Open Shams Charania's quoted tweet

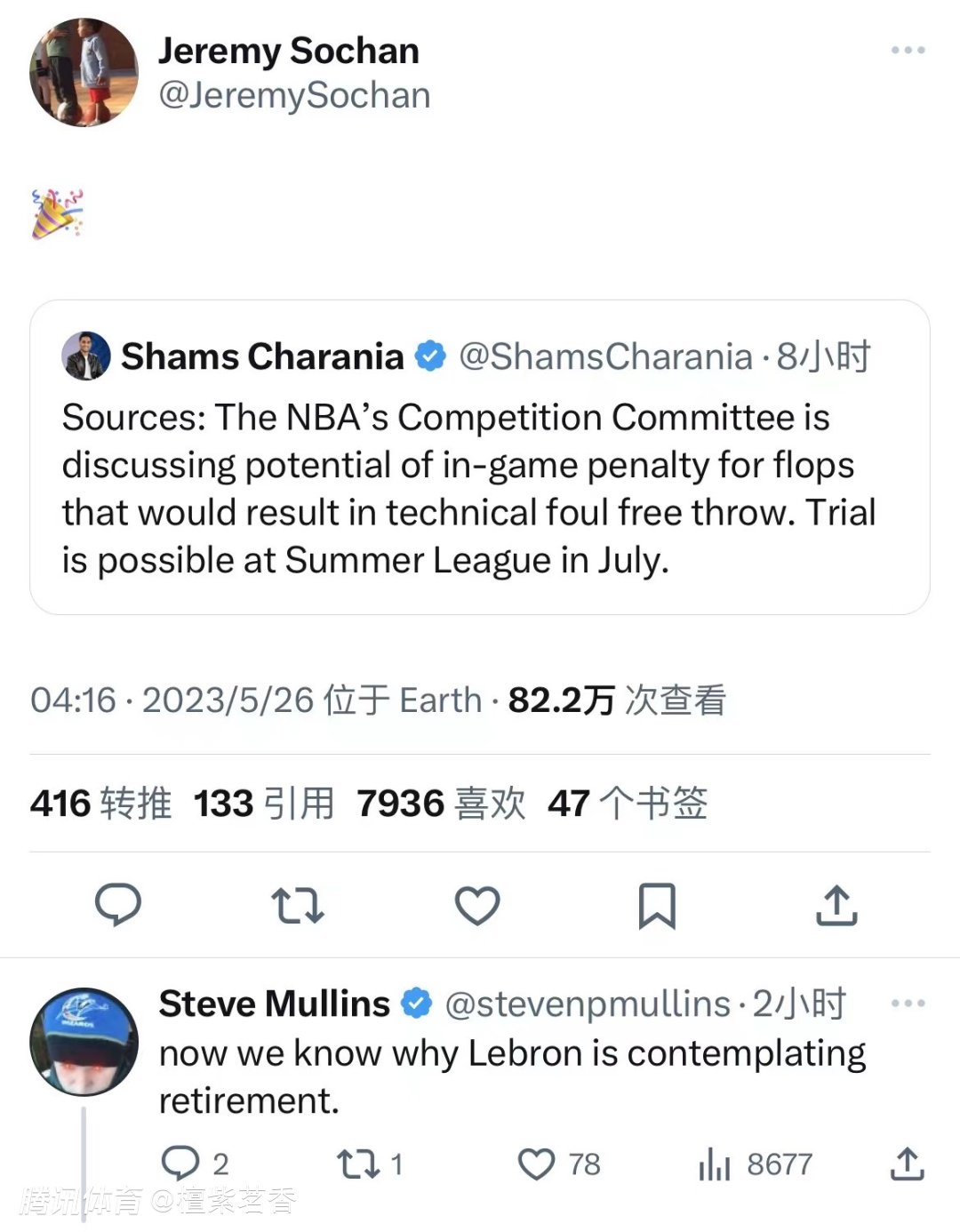480,489
